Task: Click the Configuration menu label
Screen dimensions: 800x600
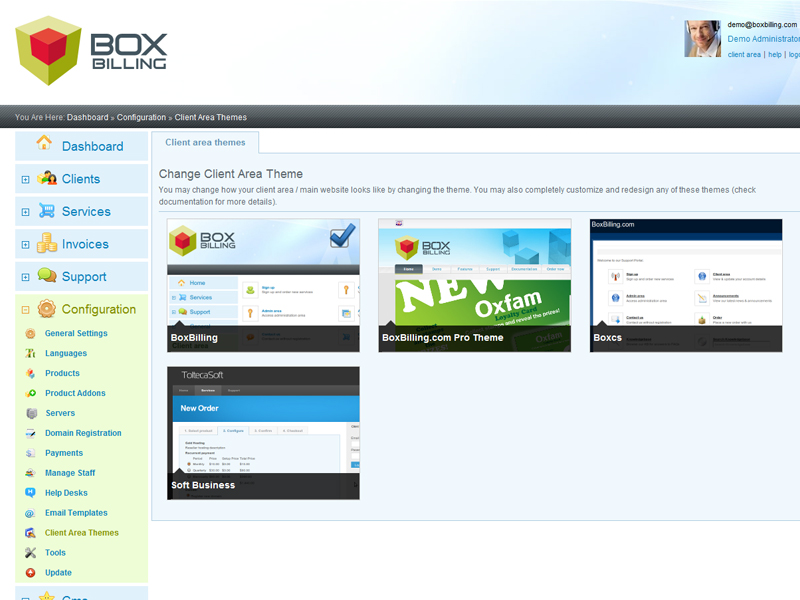Action: point(99,309)
